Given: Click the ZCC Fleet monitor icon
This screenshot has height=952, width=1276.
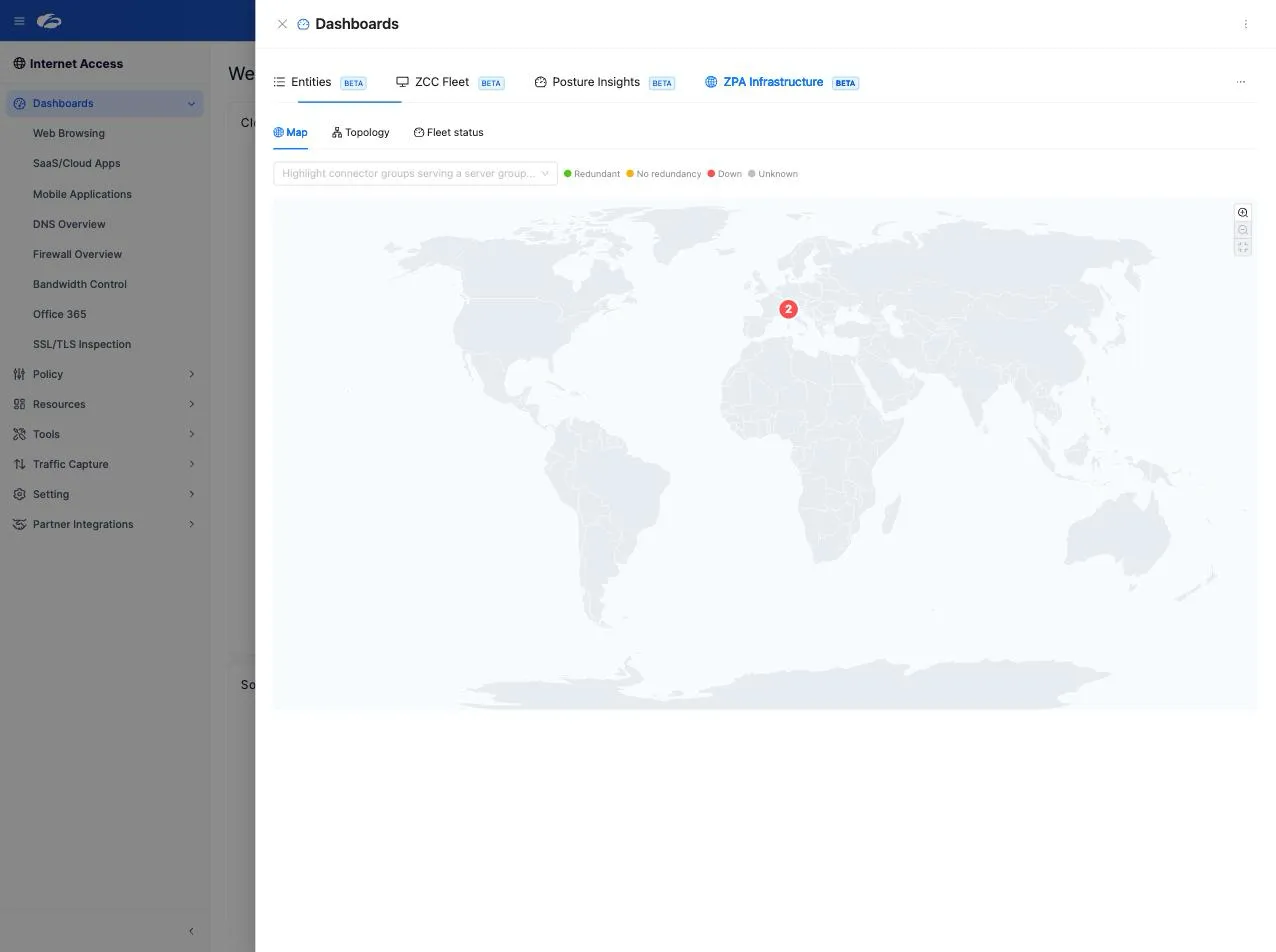Looking at the screenshot, I should 402,82.
